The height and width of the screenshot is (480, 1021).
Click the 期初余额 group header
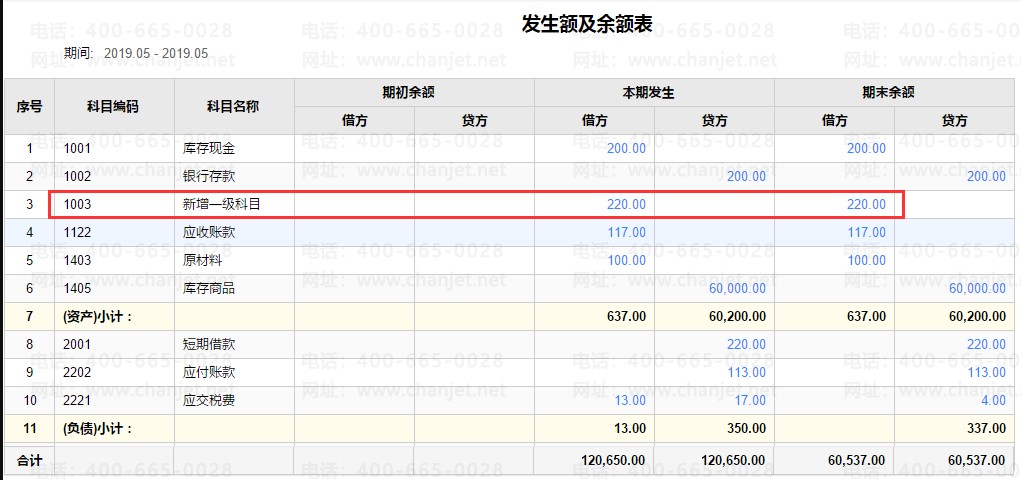tap(414, 92)
